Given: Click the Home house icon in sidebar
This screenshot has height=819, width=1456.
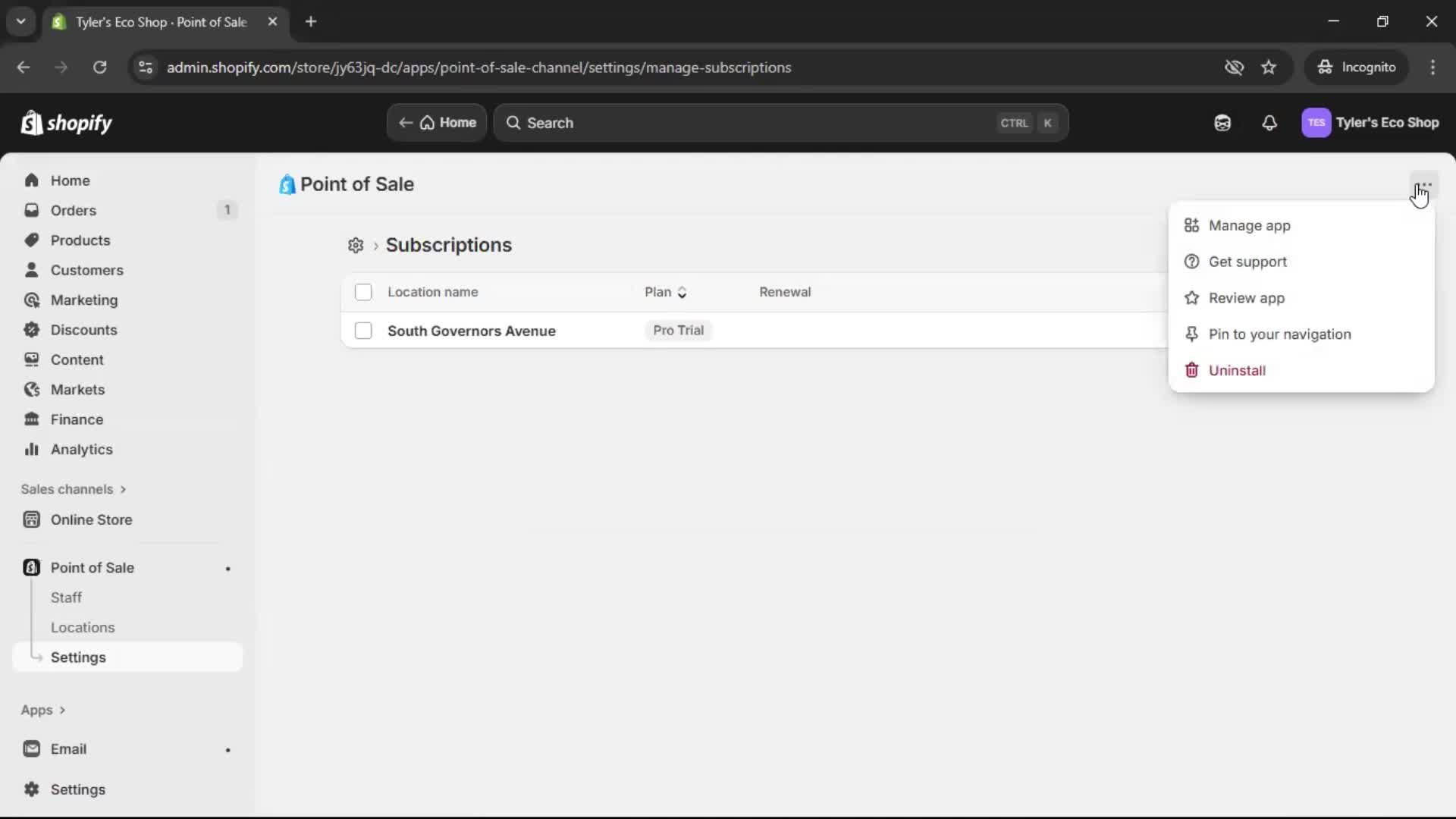Looking at the screenshot, I should point(31,180).
